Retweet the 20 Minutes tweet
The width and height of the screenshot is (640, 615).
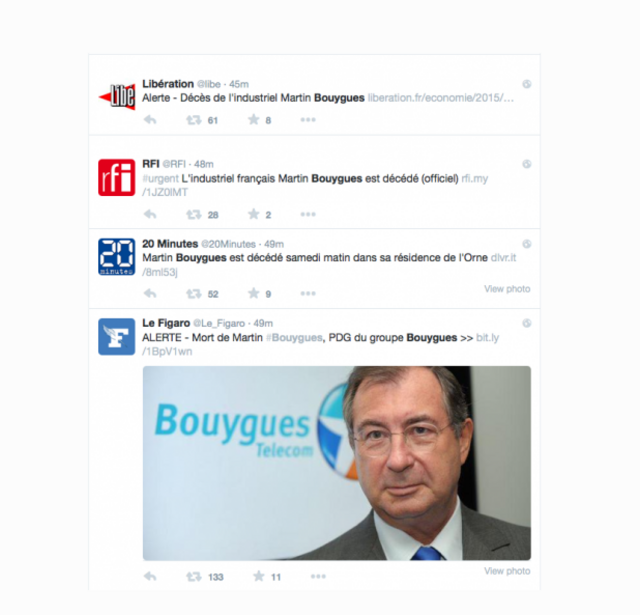click(x=193, y=294)
